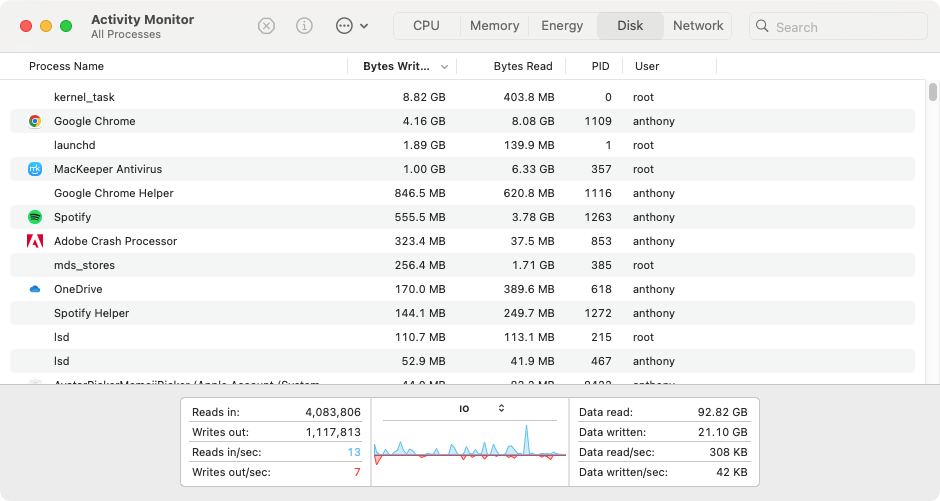The height and width of the screenshot is (501, 940).
Task: Sort by the User column header
Action: point(647,66)
